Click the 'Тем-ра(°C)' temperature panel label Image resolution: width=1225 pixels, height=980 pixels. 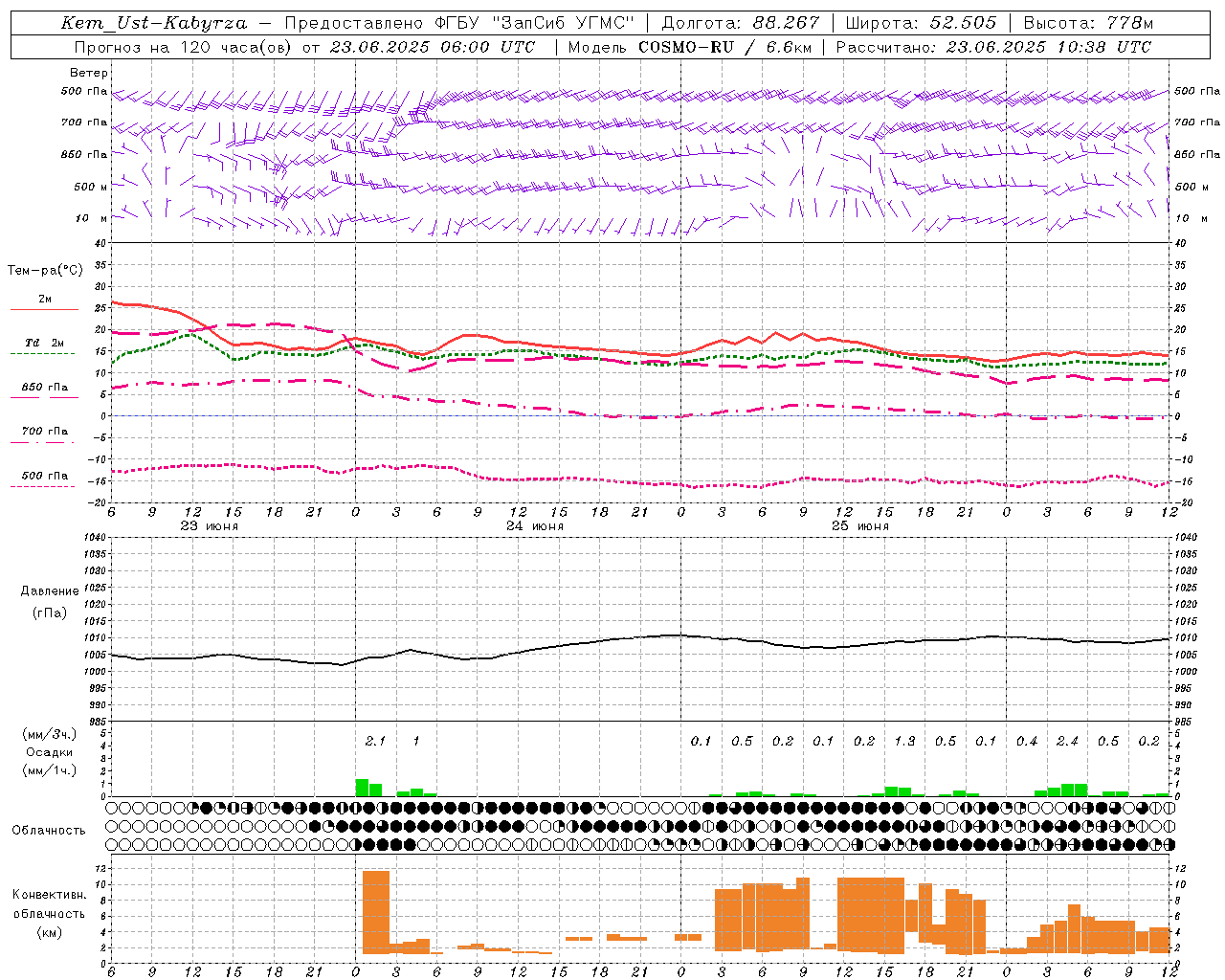click(x=45, y=271)
